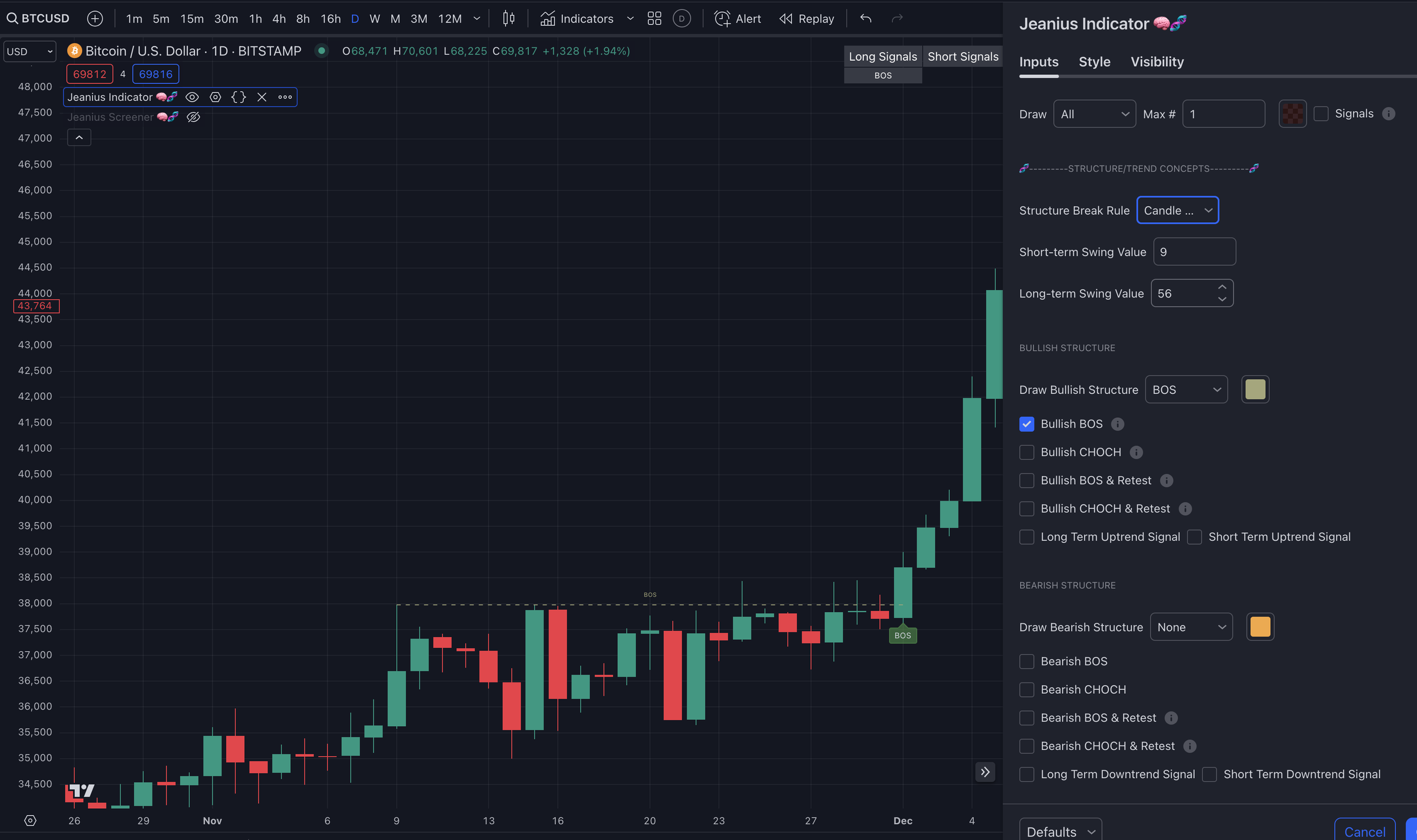
Task: Click the Short Signals table header
Action: (962, 57)
